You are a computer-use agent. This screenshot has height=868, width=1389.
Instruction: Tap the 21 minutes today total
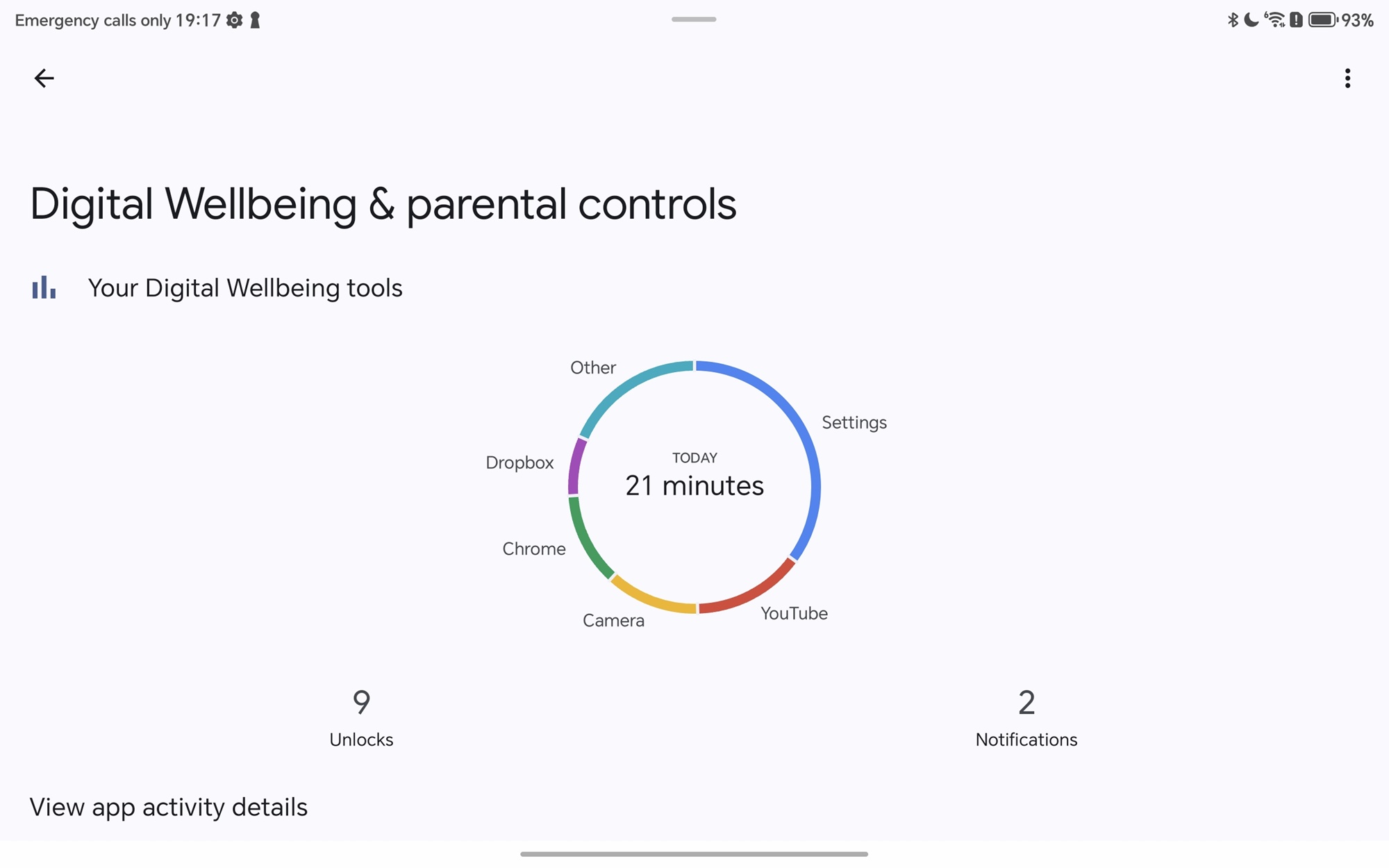point(694,485)
